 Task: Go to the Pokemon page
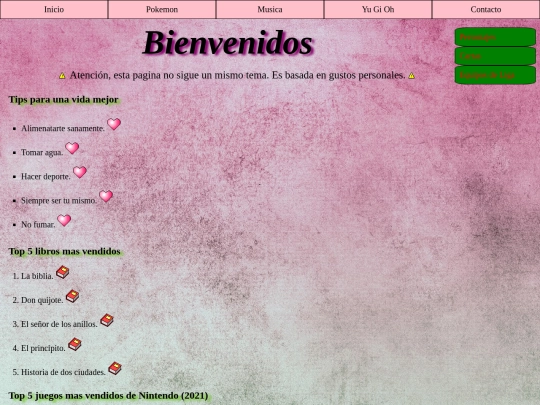(x=162, y=9)
